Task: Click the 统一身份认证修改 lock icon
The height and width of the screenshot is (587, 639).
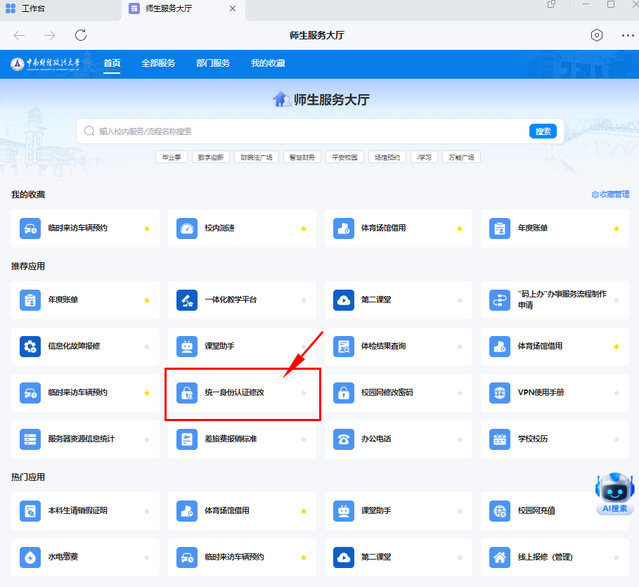Action: pos(187,393)
